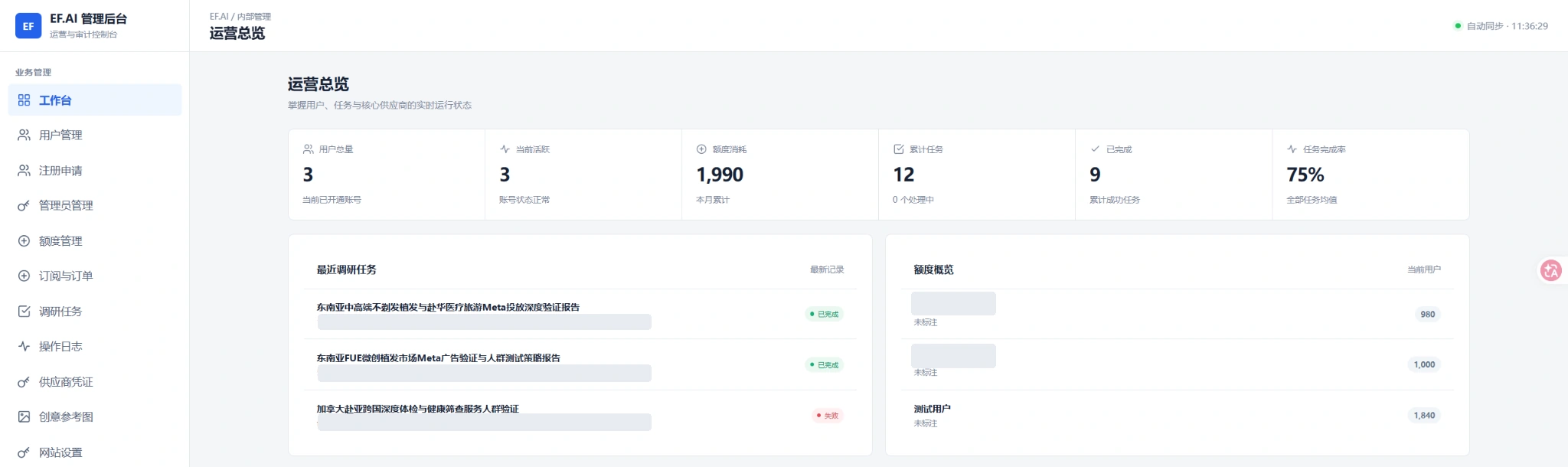Click the 980 quota badge

[x=1428, y=314]
